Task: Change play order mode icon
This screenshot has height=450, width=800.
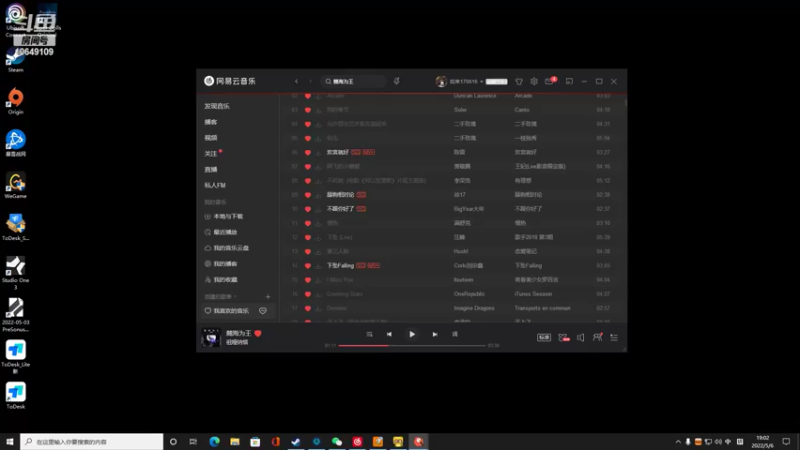Action: pos(369,334)
